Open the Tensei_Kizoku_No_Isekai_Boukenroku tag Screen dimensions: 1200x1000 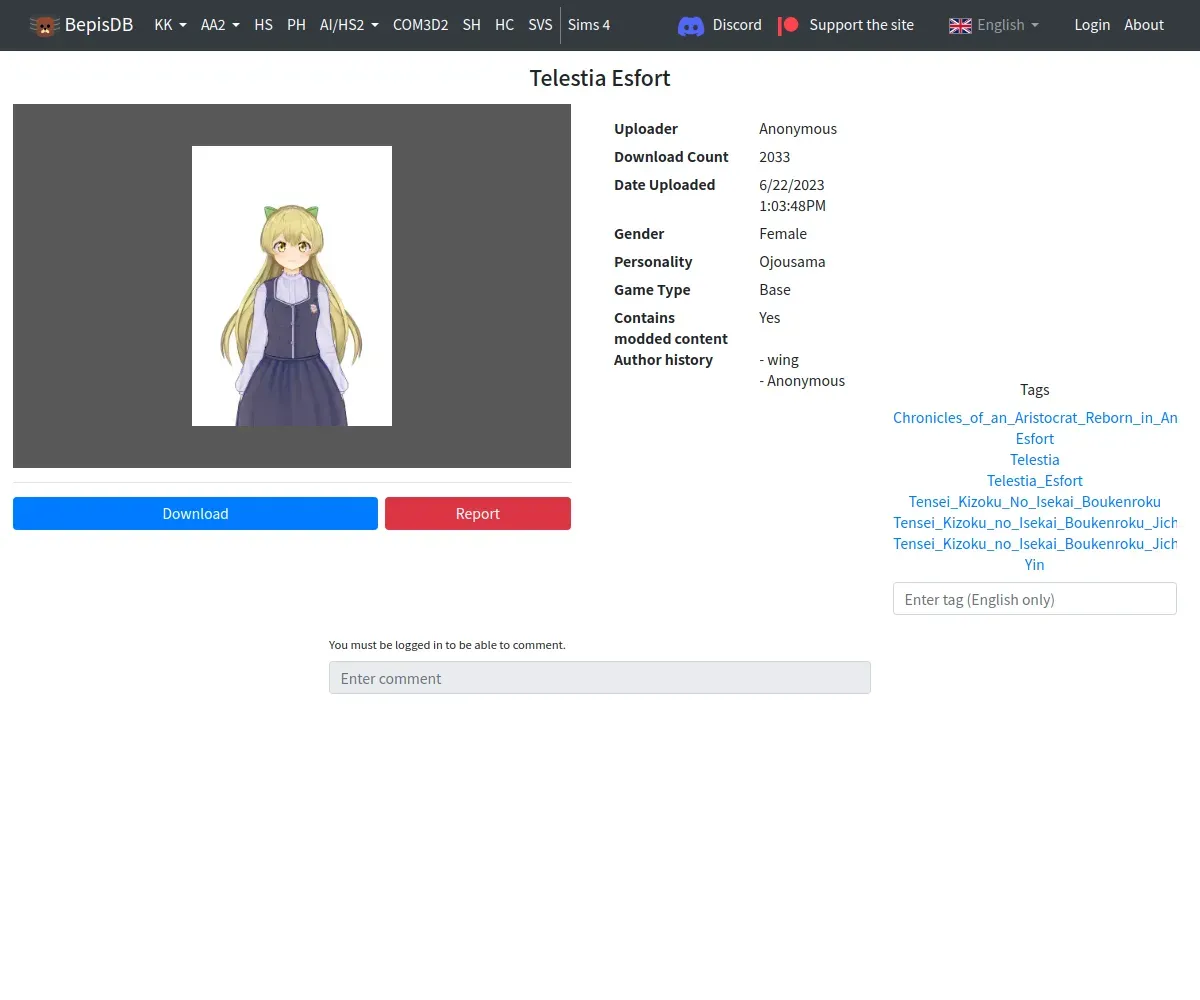(x=1035, y=501)
